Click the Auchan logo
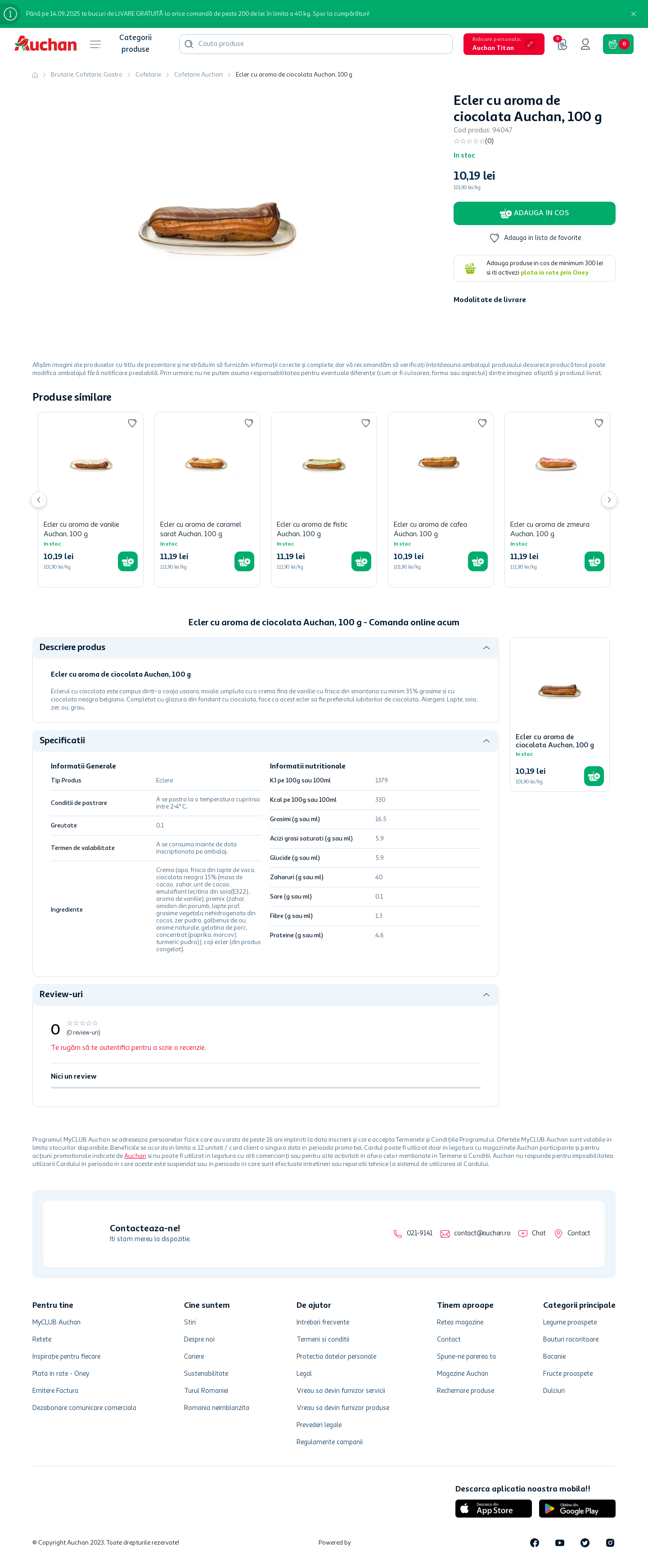 (x=45, y=44)
